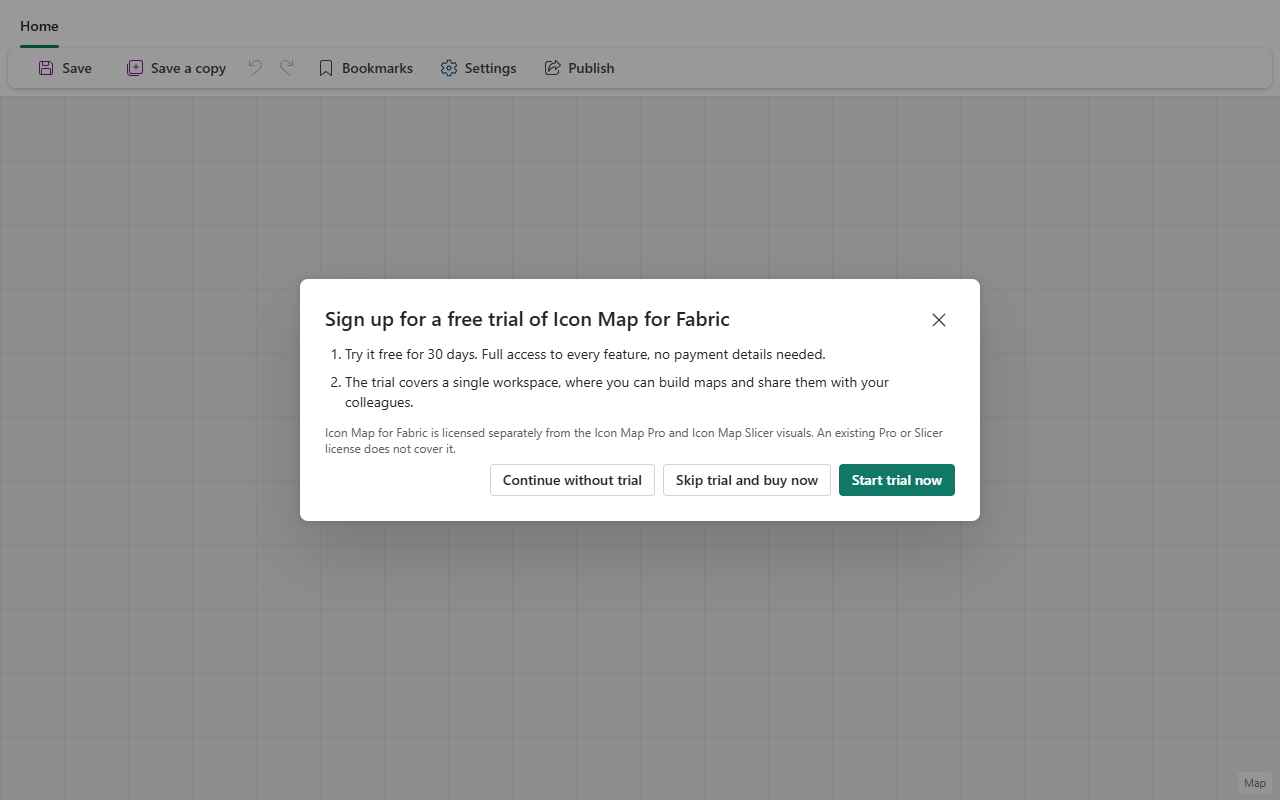The width and height of the screenshot is (1280, 800).
Task: Click the Start trial now button
Action: [897, 480]
